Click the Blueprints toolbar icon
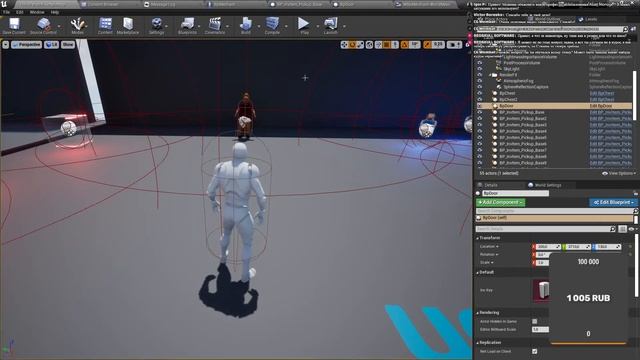This screenshot has width=640, height=360. (x=187, y=25)
